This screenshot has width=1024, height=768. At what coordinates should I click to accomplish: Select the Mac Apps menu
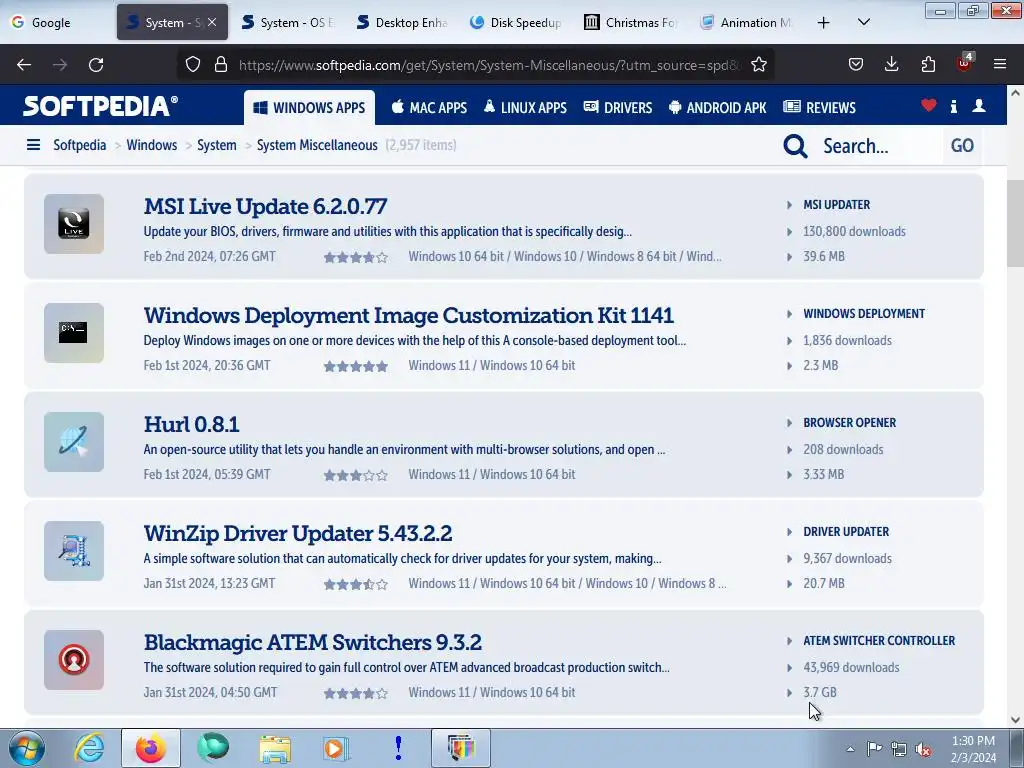[429, 108]
